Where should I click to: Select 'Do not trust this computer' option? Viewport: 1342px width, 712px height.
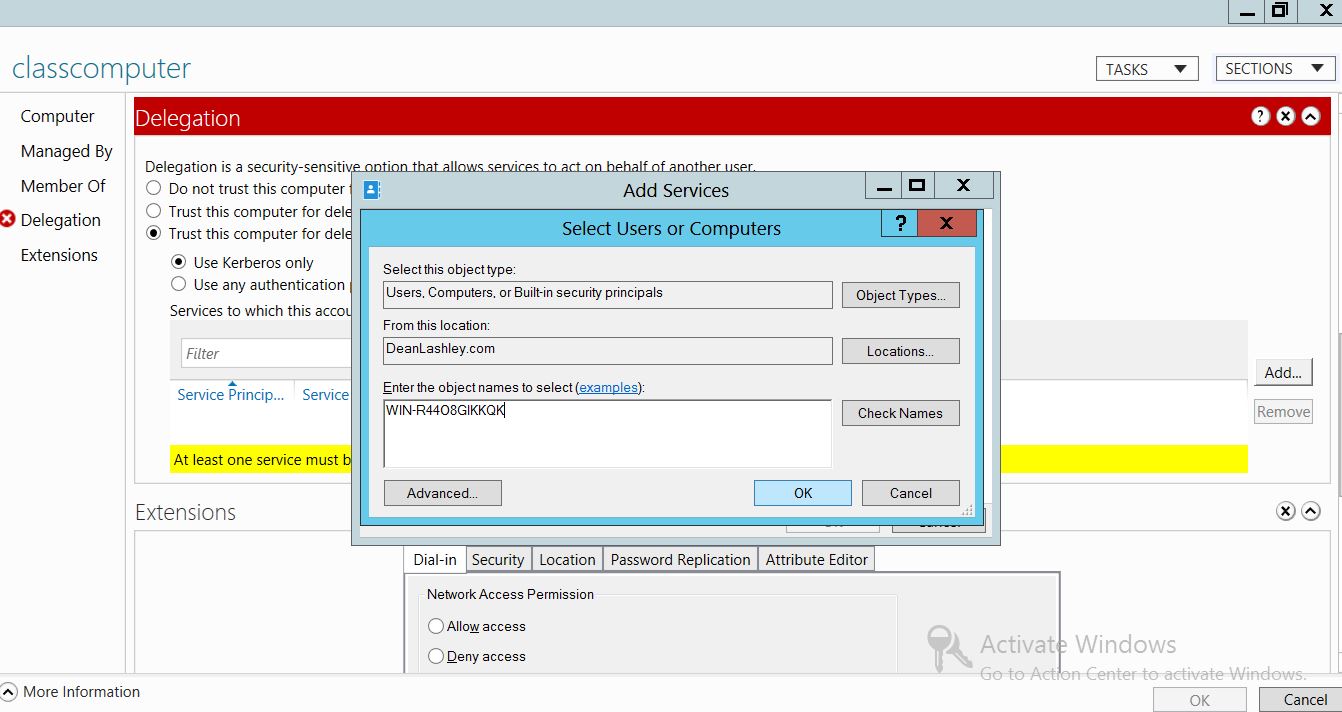pos(154,188)
